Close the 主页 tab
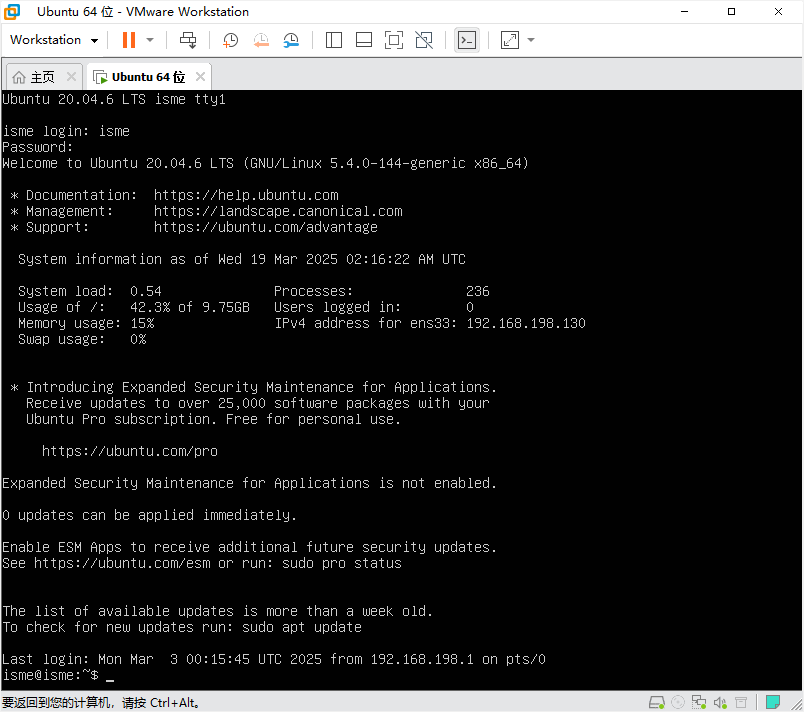The width and height of the screenshot is (804, 712). point(71,77)
